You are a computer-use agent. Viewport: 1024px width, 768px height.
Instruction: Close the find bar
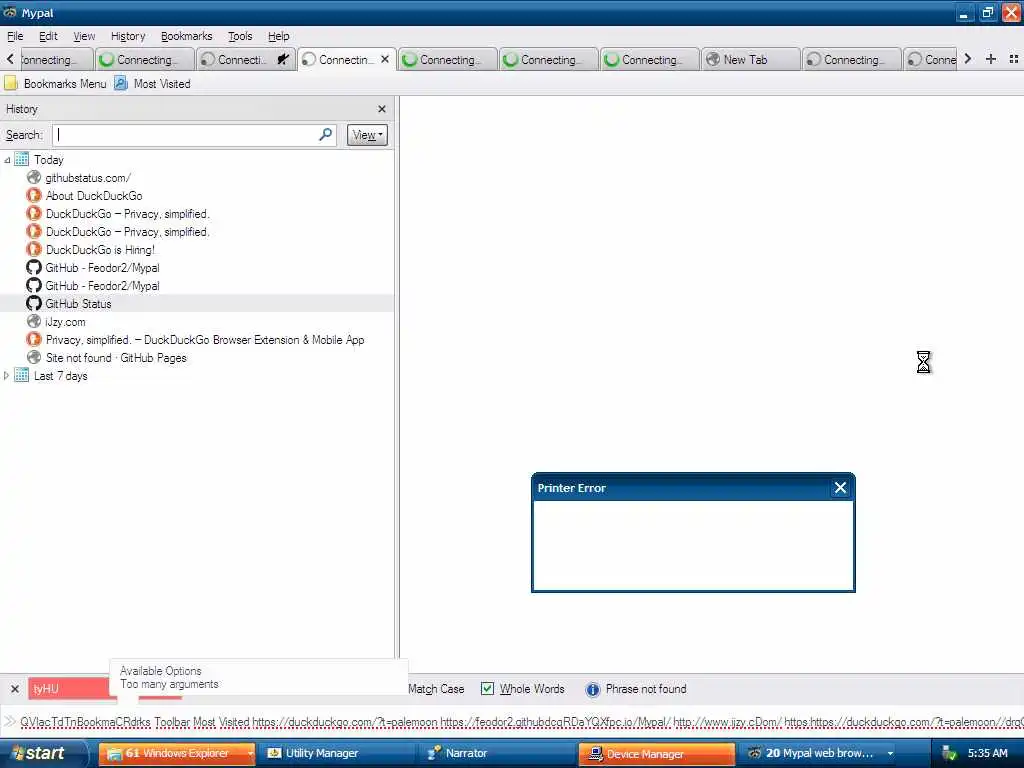point(14,689)
